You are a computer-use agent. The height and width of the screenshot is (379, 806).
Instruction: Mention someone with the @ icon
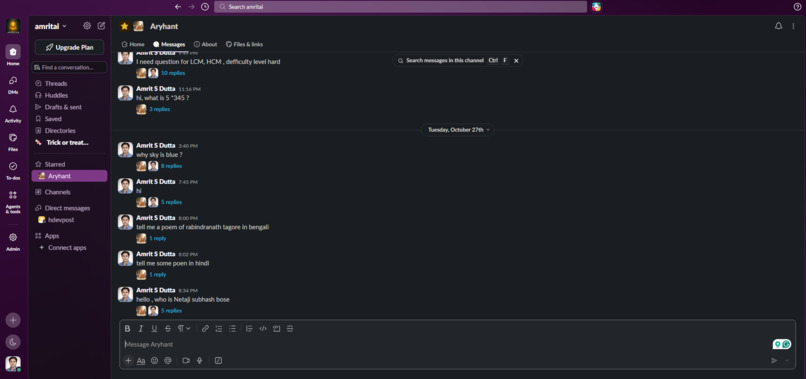168,360
